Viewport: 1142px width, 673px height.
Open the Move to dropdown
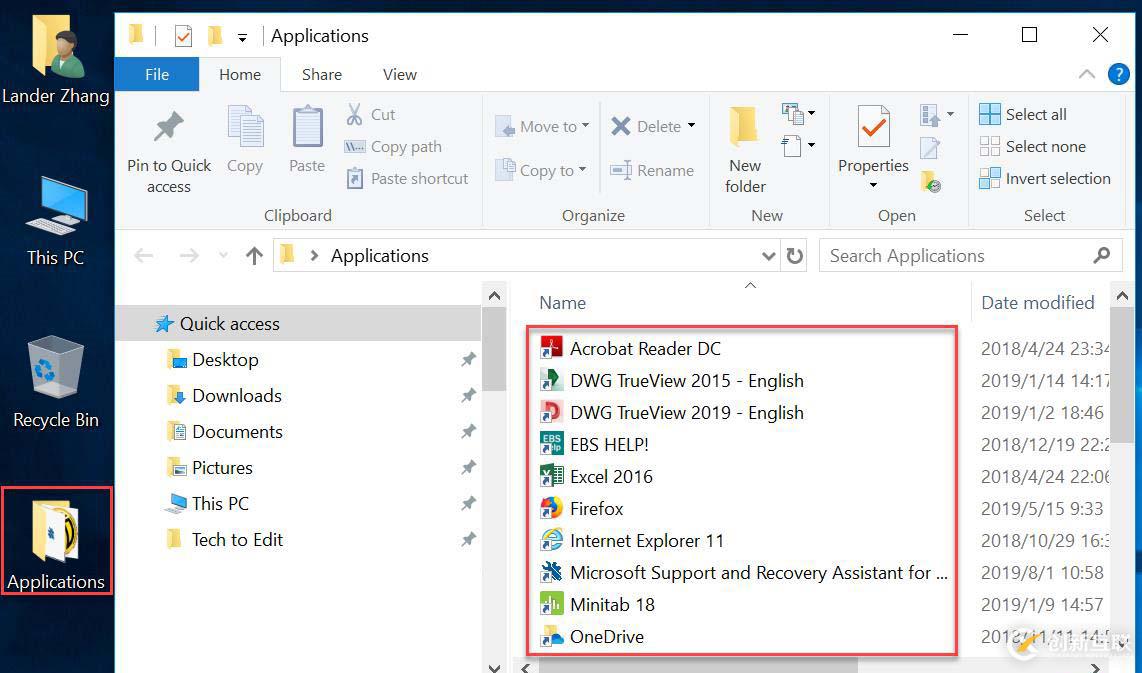[x=543, y=127]
